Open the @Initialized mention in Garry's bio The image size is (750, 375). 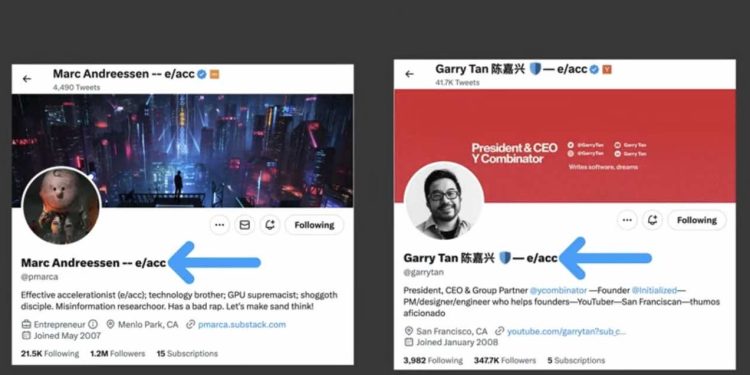point(654,290)
